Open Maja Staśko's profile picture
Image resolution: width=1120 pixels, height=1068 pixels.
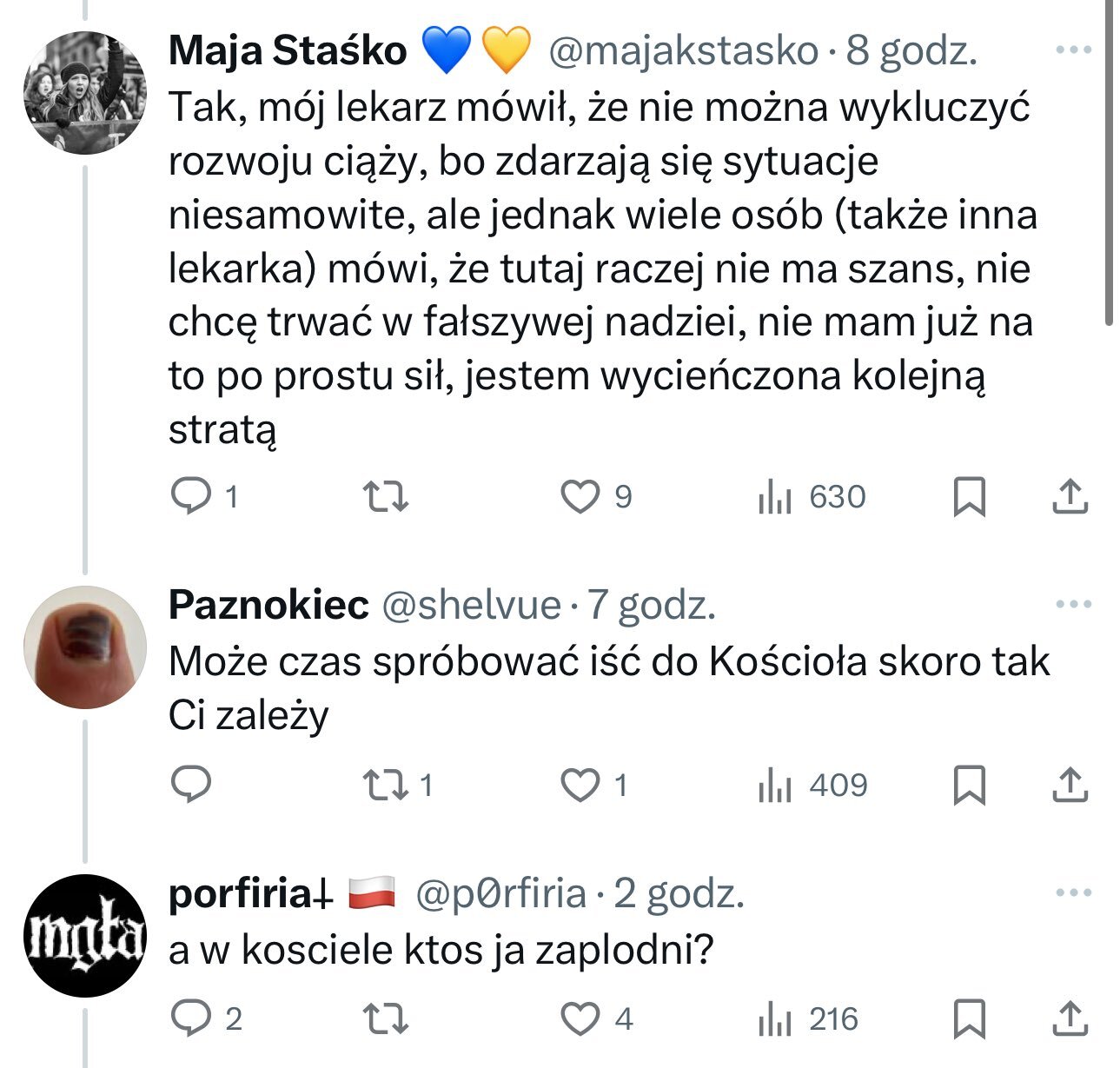pos(84,93)
